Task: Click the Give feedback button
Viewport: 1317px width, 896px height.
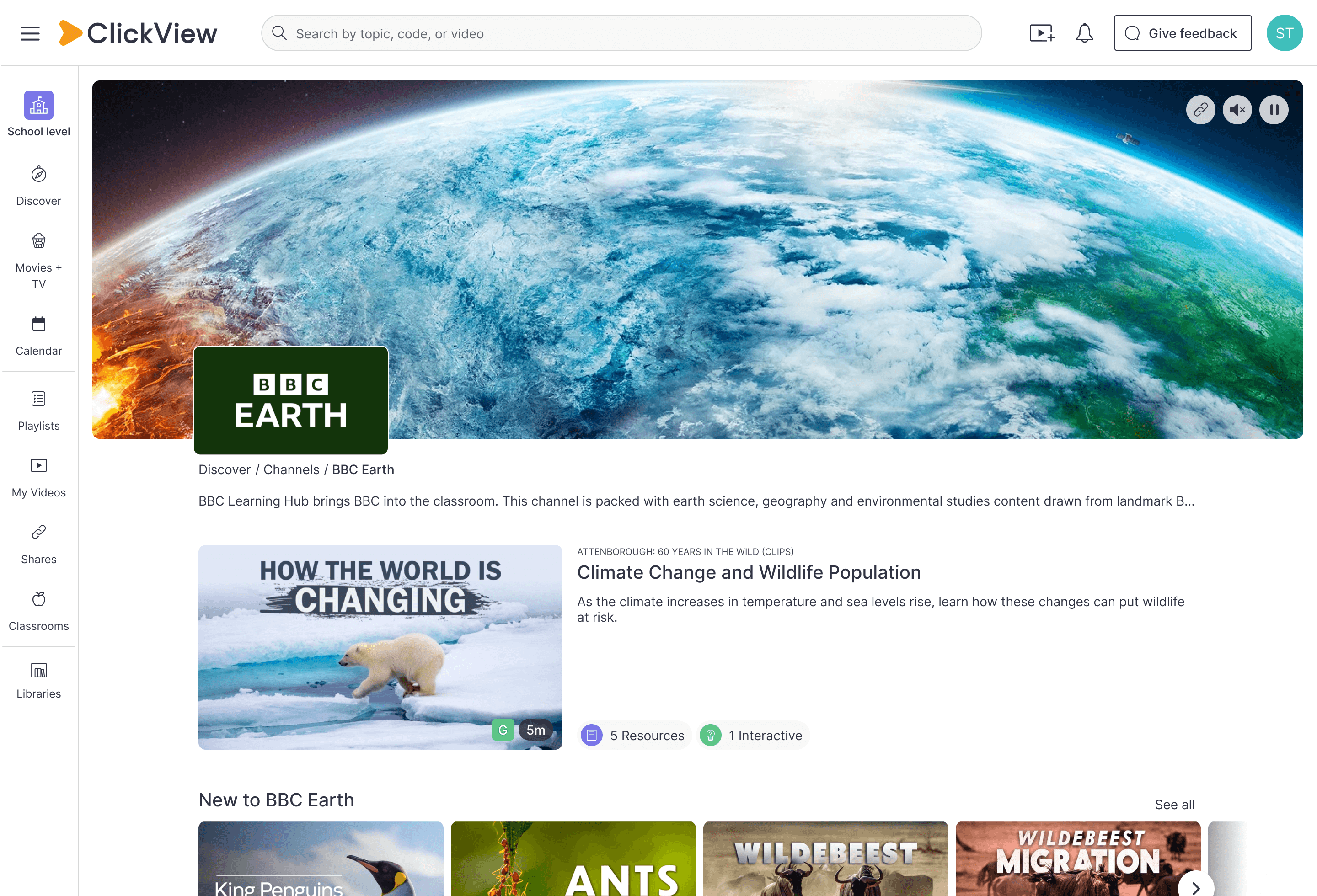Action: tap(1182, 33)
